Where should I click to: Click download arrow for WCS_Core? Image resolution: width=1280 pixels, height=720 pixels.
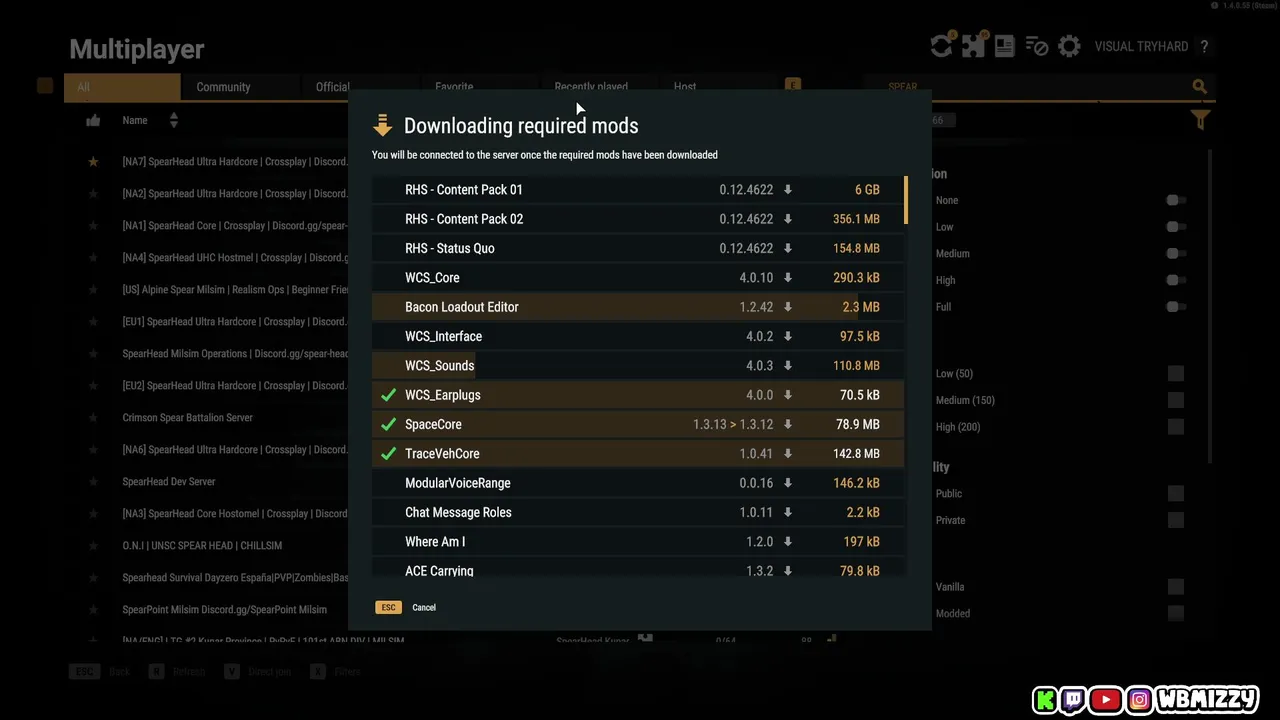tap(788, 278)
